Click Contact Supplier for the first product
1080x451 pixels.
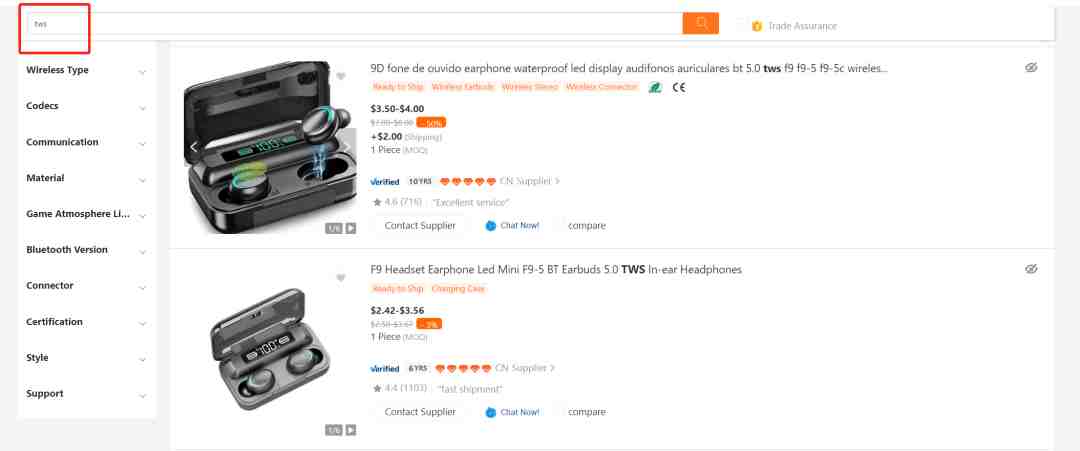[420, 226]
